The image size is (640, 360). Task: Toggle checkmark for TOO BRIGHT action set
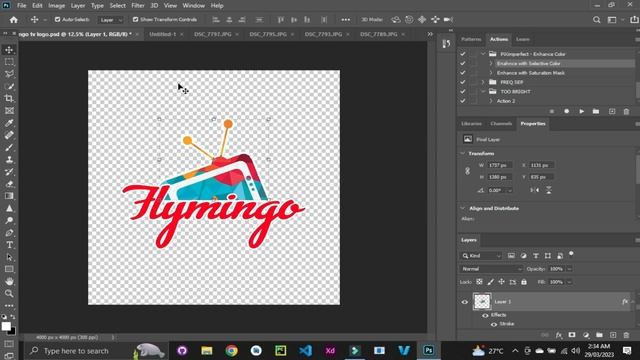click(x=462, y=91)
